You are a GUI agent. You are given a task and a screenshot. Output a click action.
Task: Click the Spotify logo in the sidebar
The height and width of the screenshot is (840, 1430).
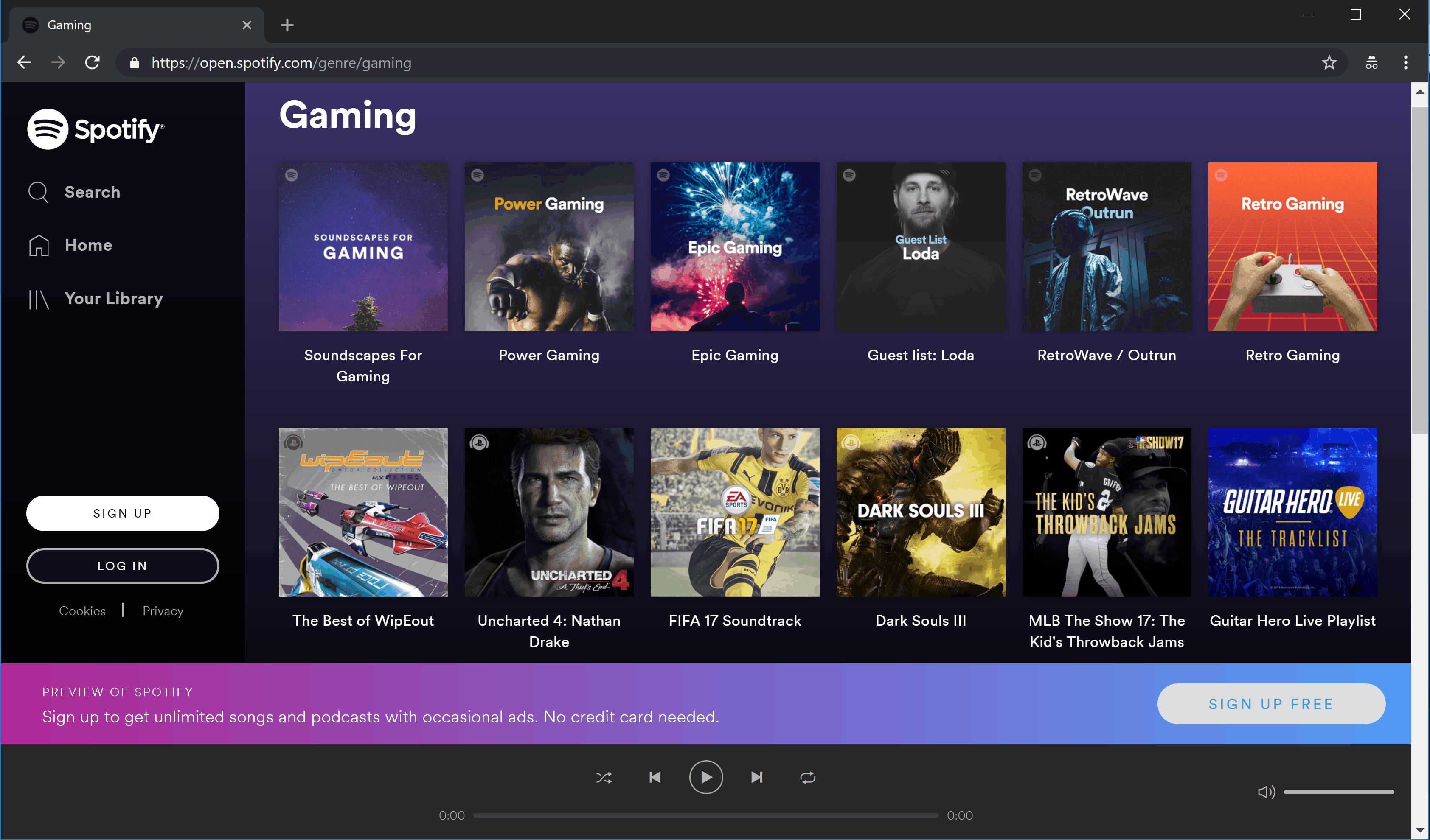coord(96,129)
